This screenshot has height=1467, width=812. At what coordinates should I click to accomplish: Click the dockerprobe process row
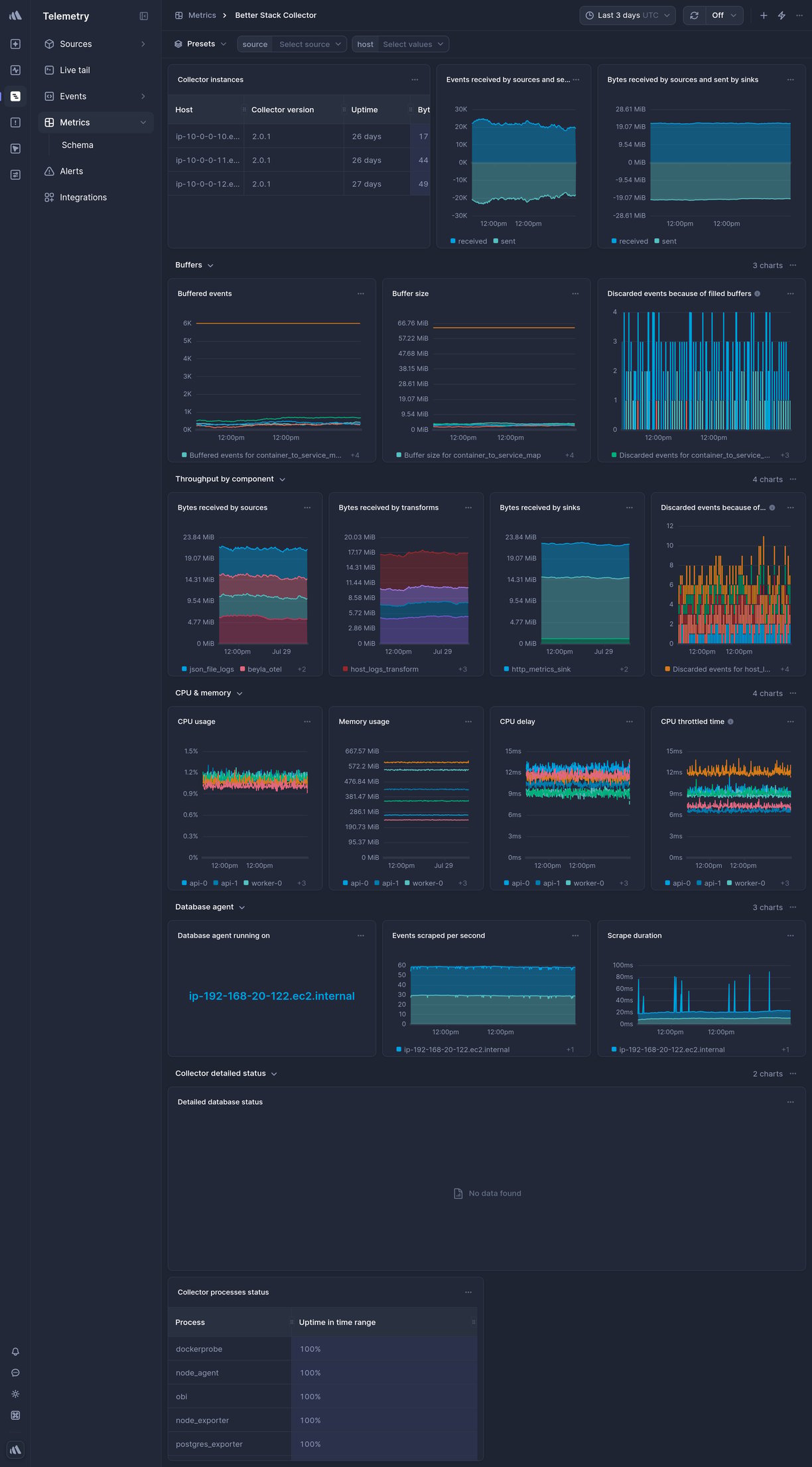(322, 1349)
